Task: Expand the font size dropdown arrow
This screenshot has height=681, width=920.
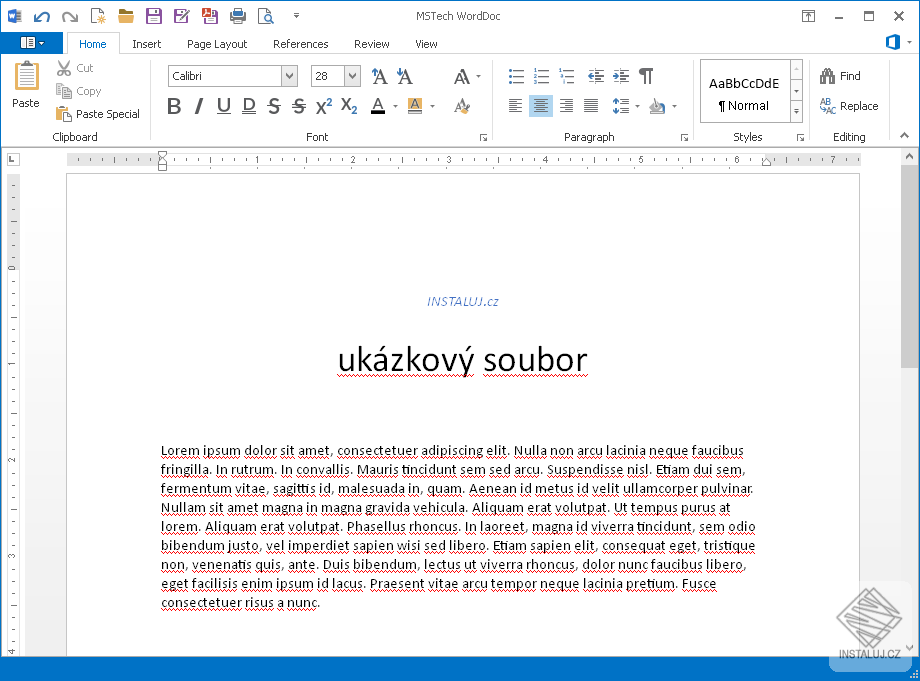Action: (352, 76)
